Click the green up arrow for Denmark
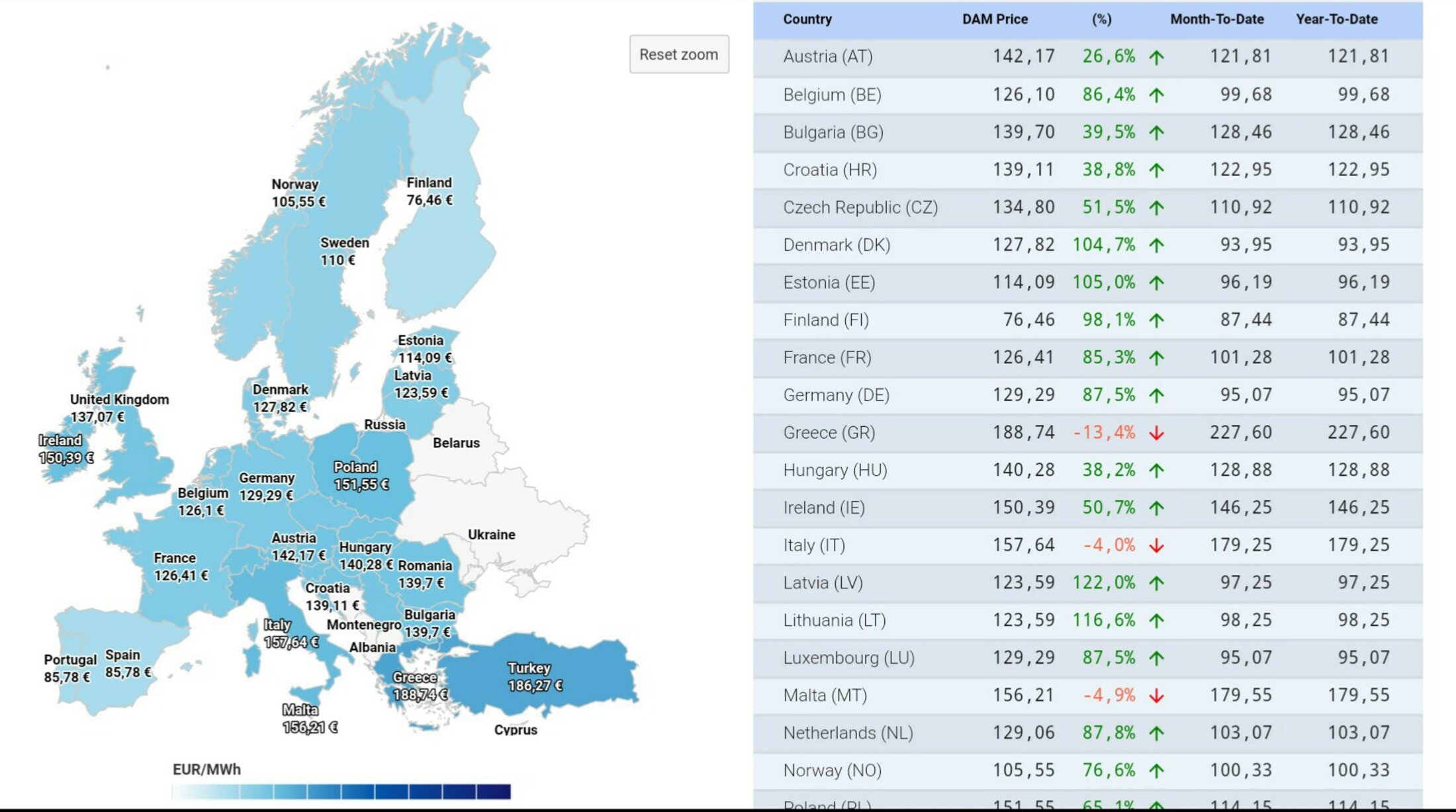This screenshot has height=812, width=1456. [x=1156, y=246]
